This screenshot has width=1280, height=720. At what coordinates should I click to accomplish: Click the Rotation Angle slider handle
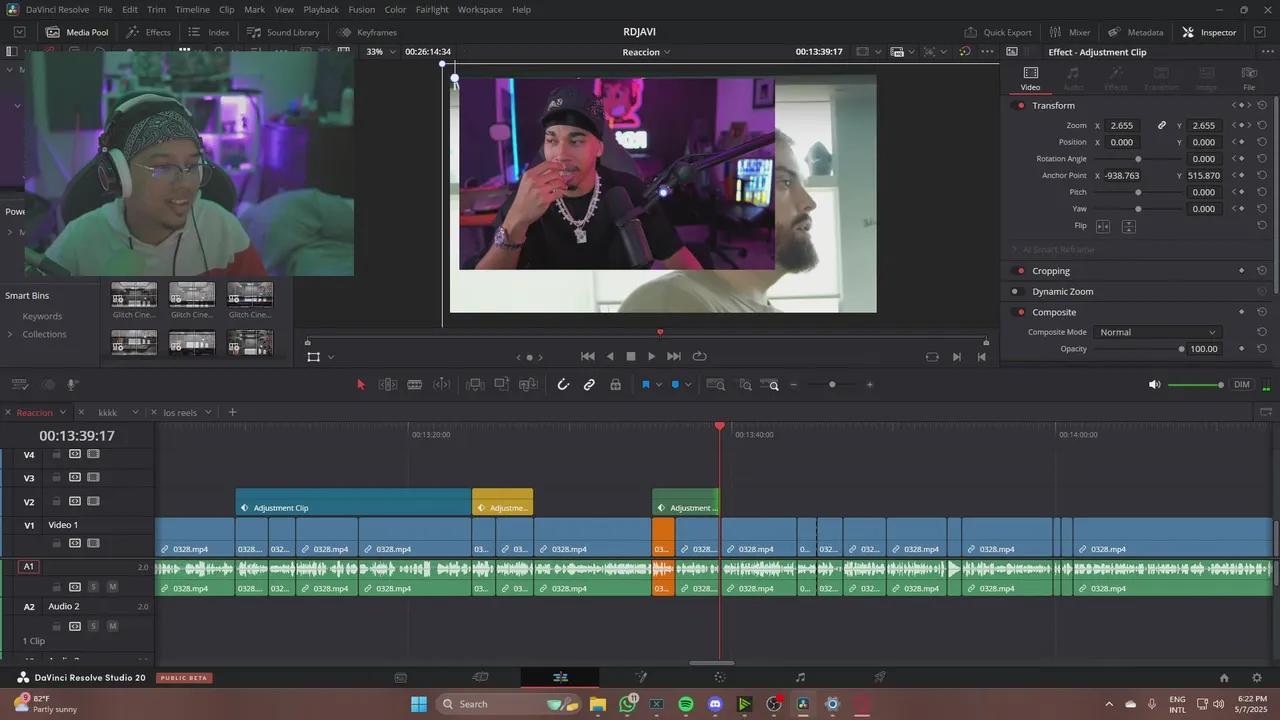point(1138,159)
